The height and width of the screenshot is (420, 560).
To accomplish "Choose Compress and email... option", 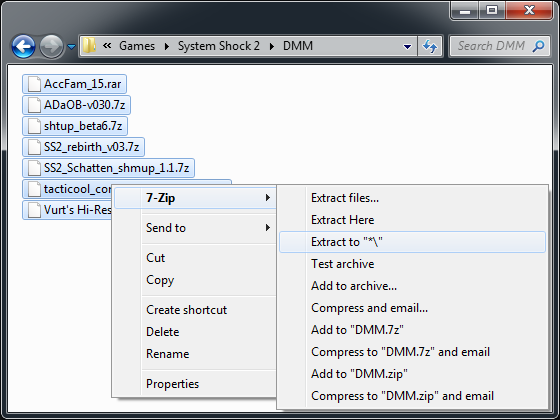I will (412, 308).
